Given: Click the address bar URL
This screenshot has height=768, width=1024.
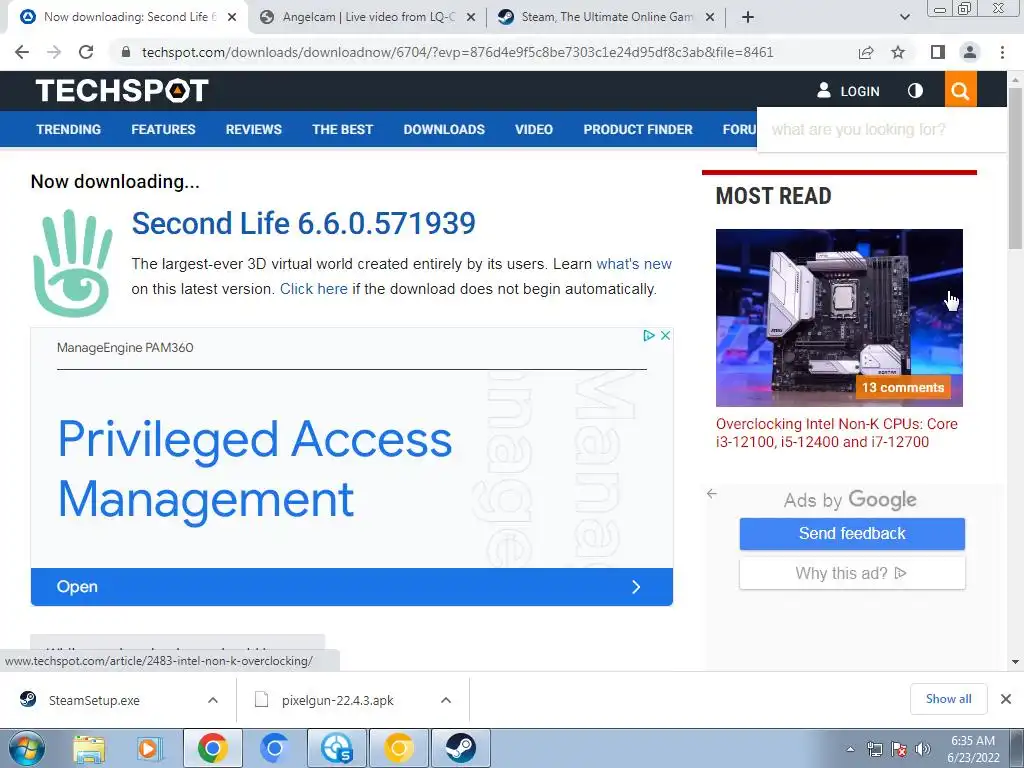Looking at the screenshot, I should (457, 52).
